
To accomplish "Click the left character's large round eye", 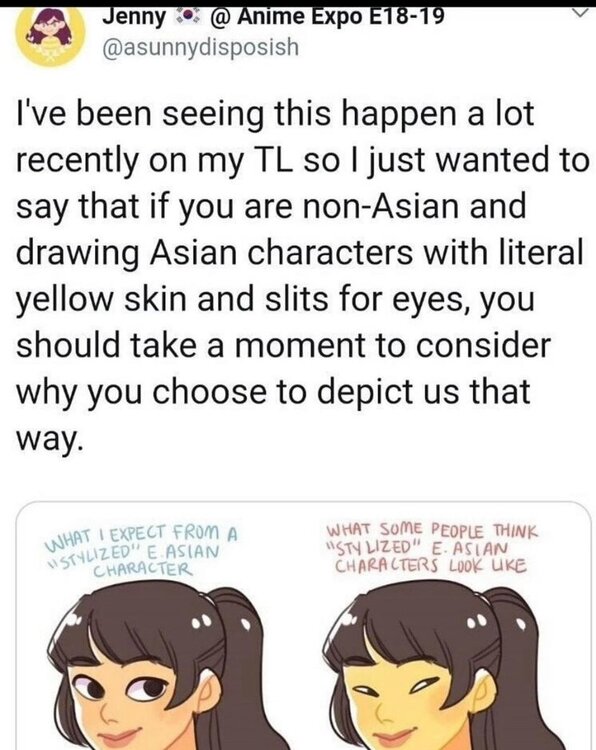I will pyautogui.click(x=152, y=687).
